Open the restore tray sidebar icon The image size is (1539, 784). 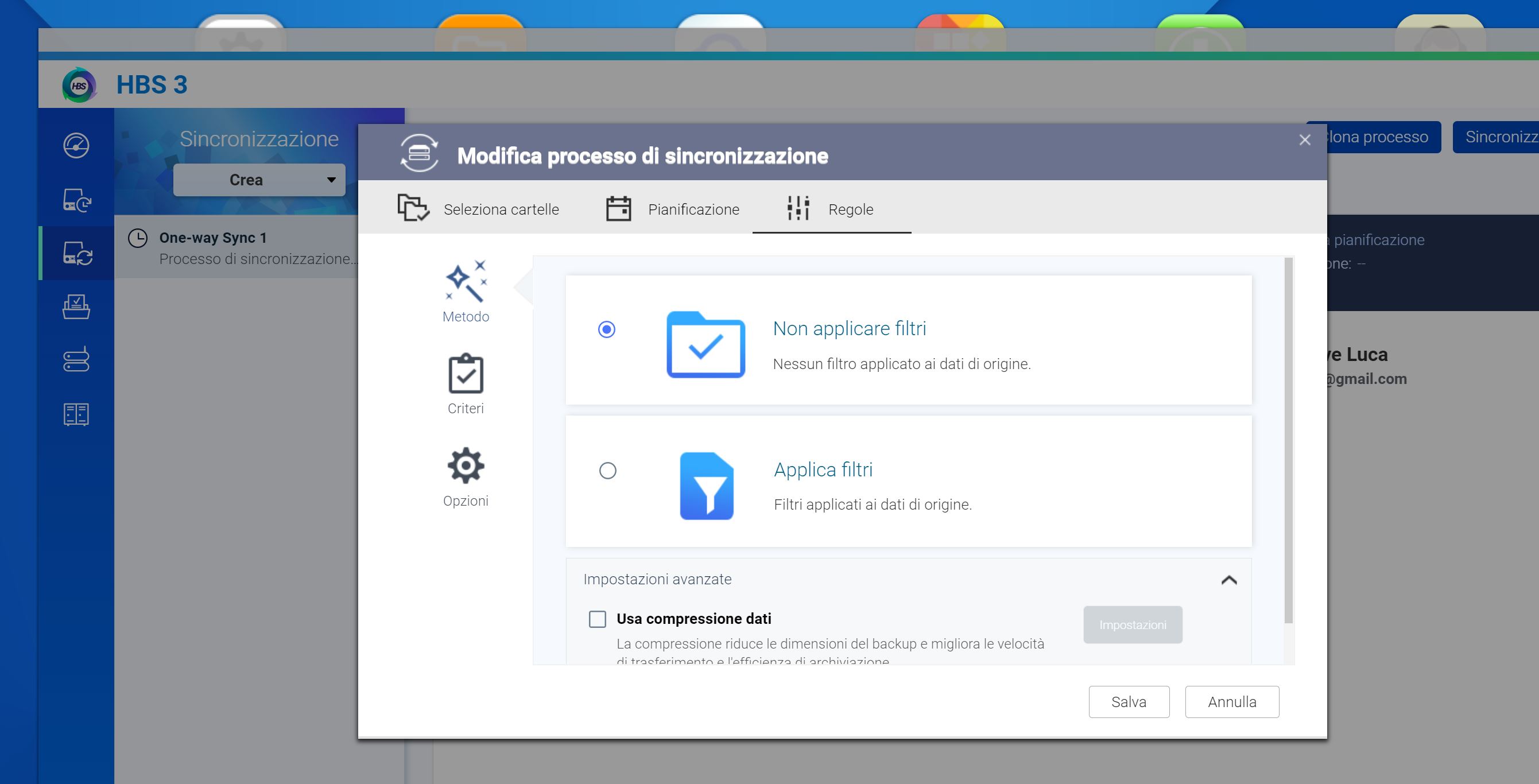76,307
